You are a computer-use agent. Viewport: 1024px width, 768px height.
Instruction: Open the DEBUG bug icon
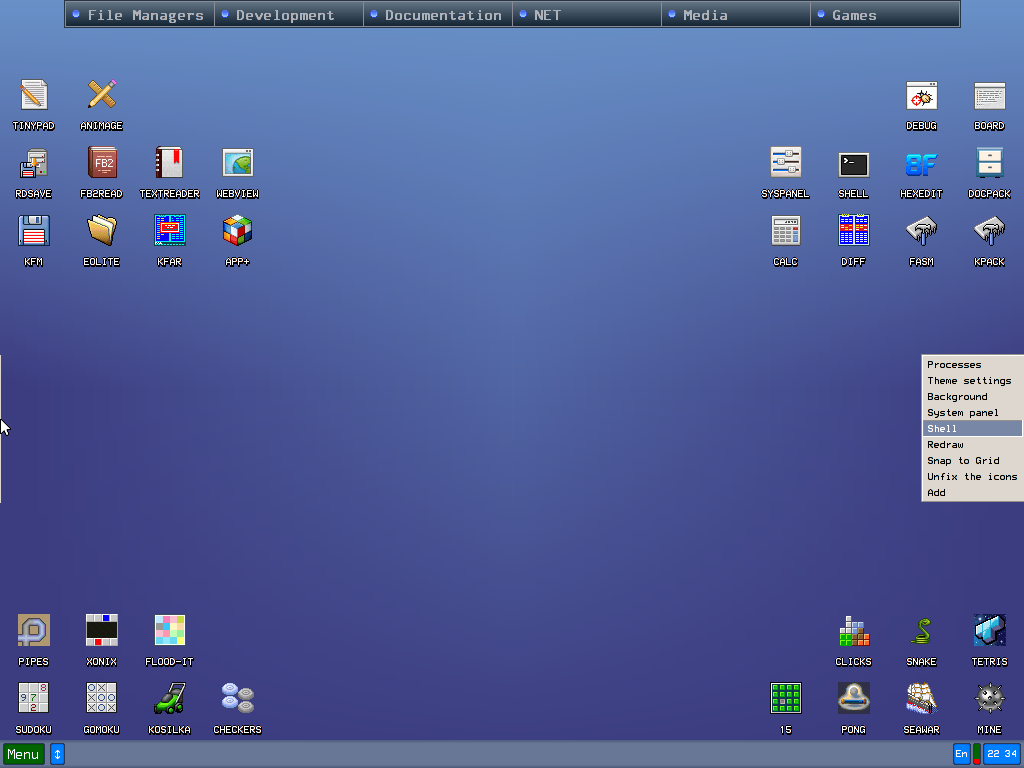click(x=921, y=96)
